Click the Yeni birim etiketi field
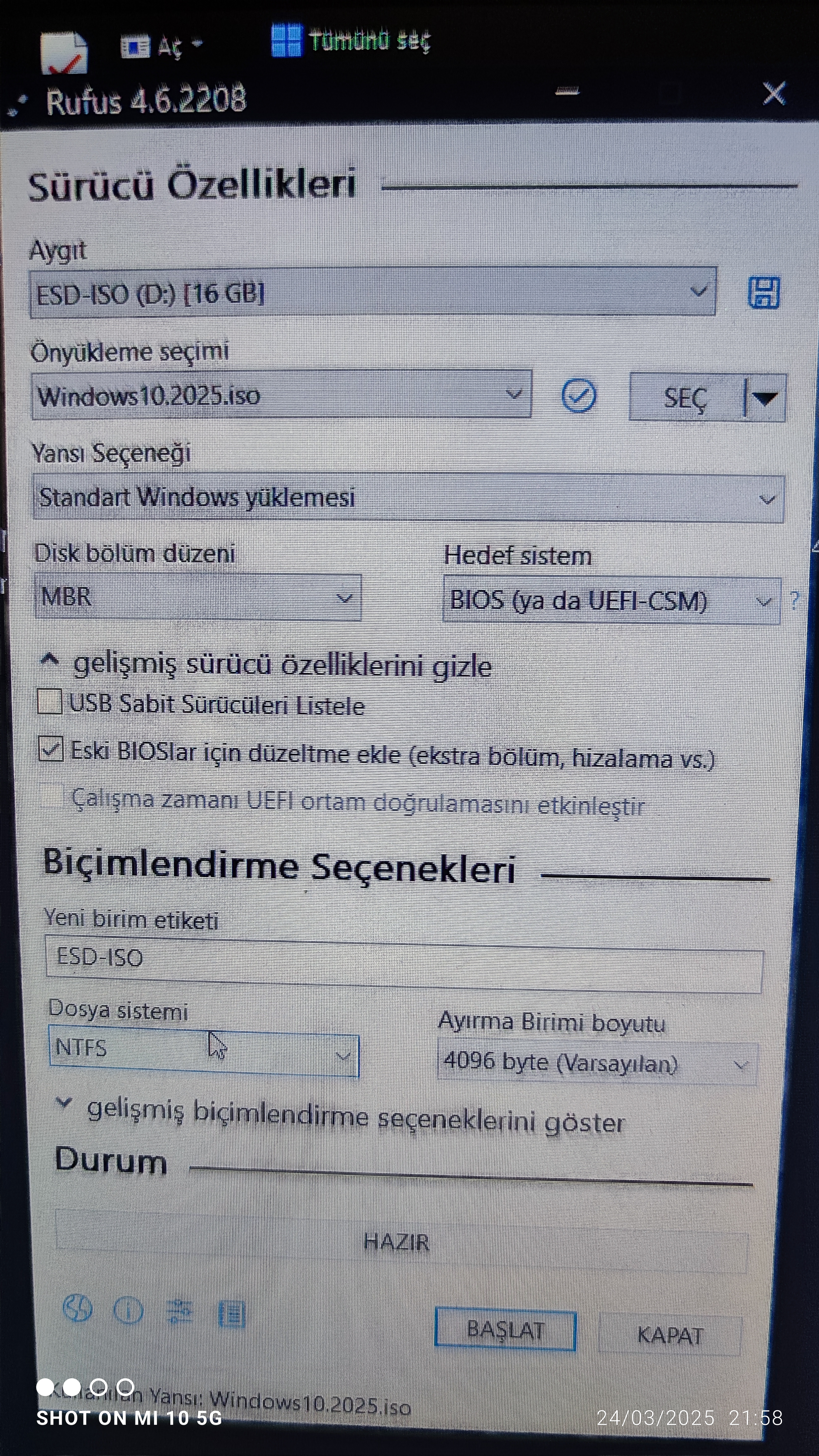This screenshot has height=1456, width=819. (404, 971)
